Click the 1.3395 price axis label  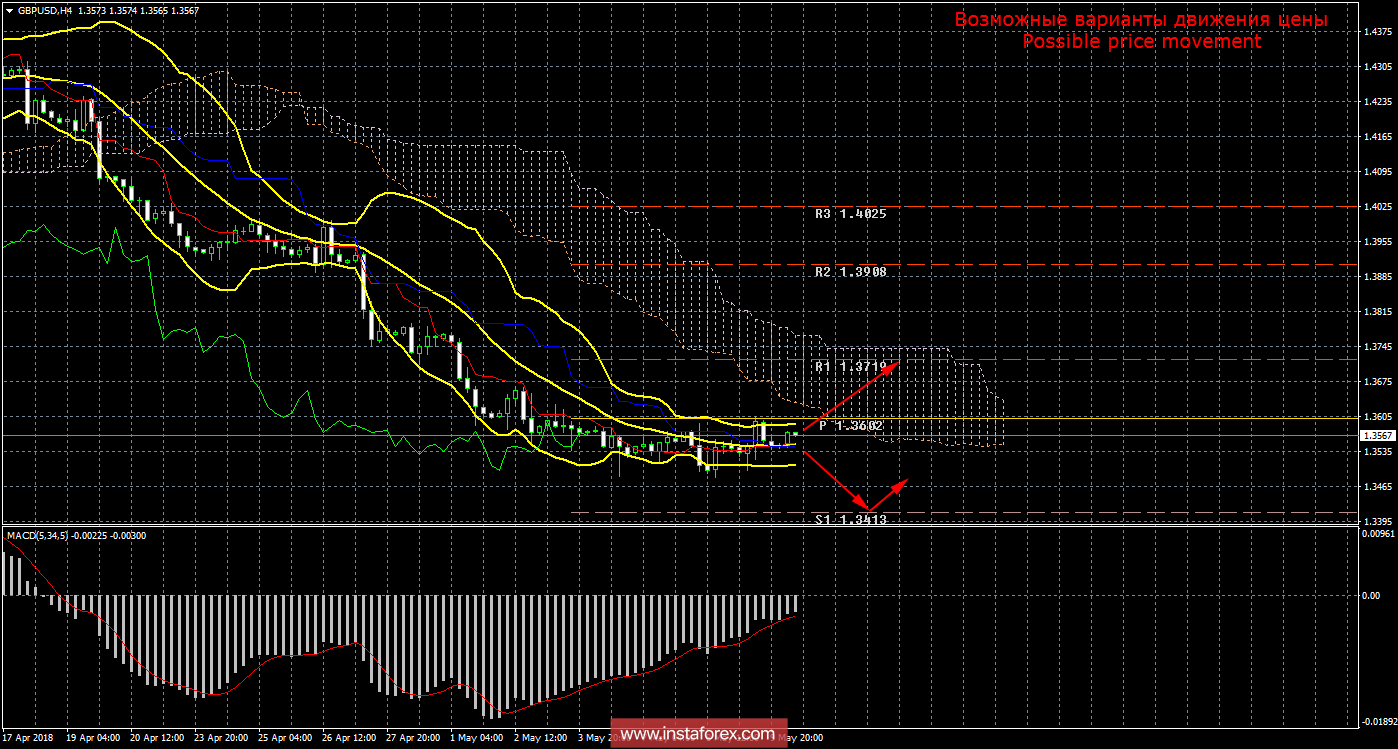click(1377, 522)
